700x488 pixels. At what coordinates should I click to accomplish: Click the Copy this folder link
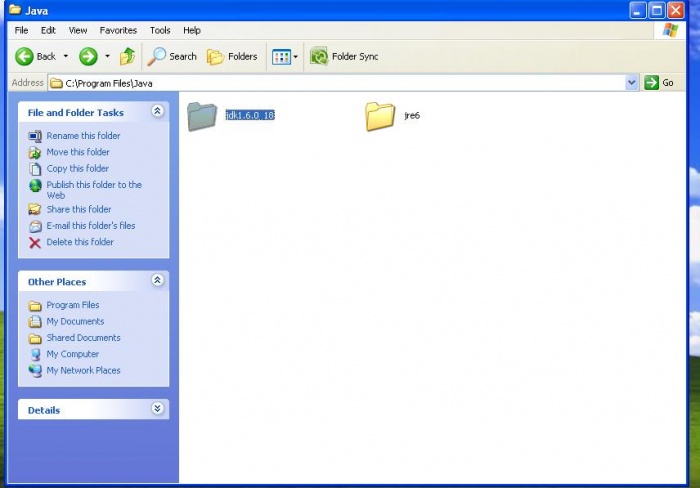click(x=78, y=169)
